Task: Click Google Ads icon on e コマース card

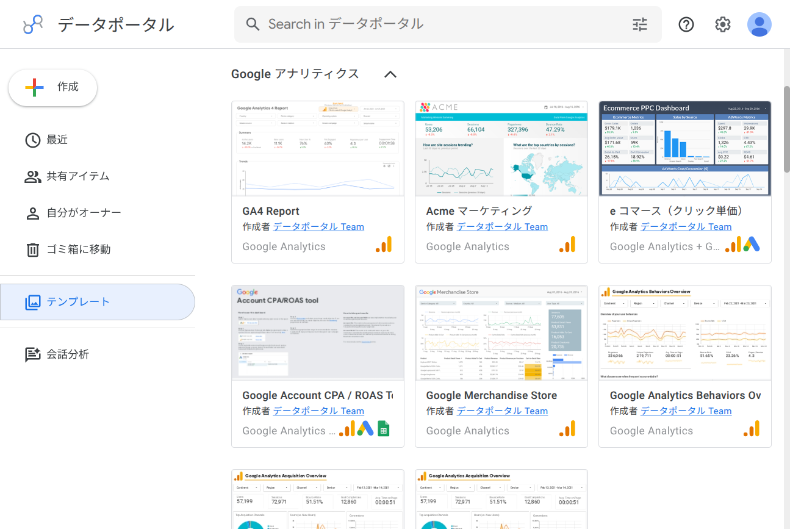Action: pos(751,244)
